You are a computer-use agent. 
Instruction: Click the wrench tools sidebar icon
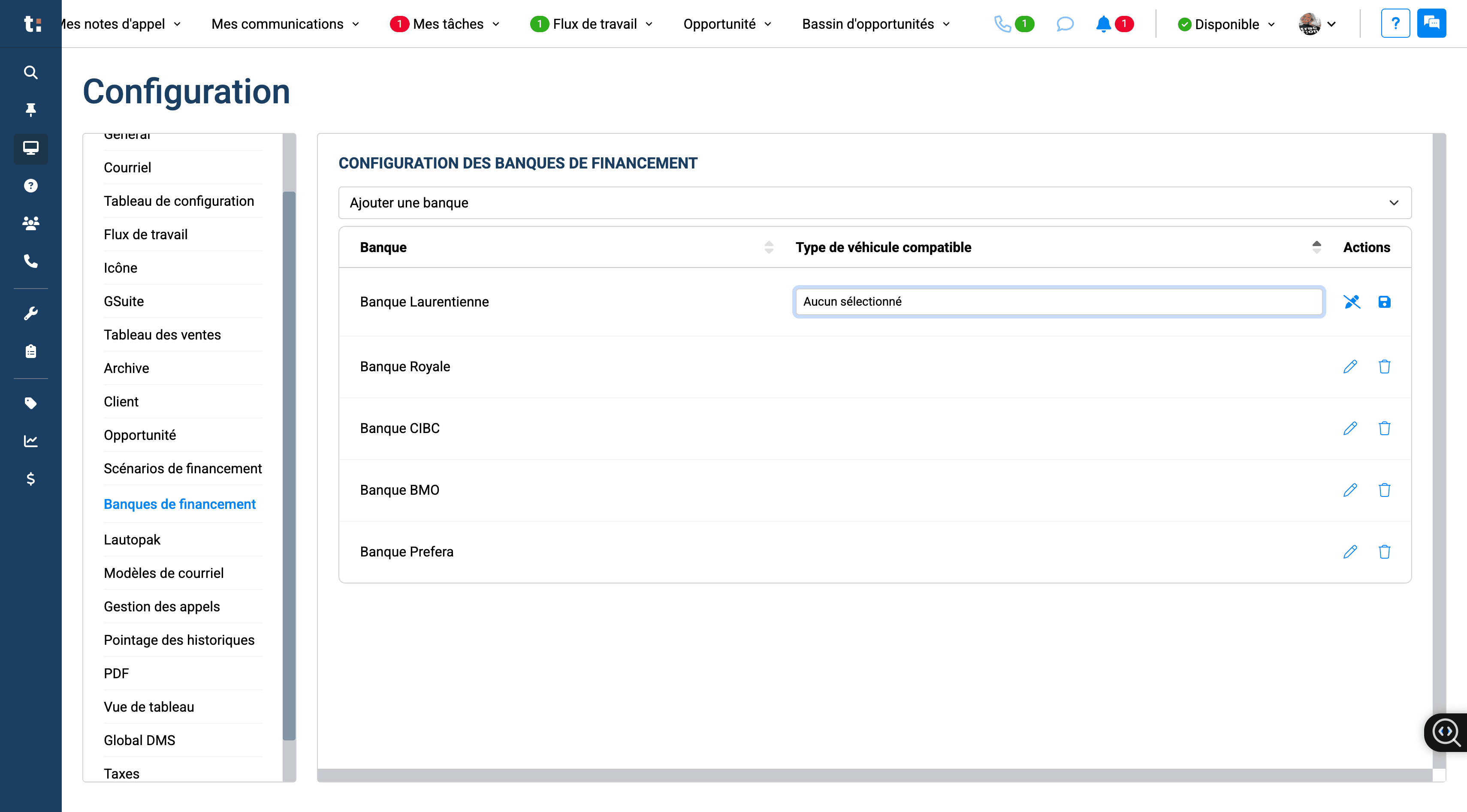(x=31, y=313)
